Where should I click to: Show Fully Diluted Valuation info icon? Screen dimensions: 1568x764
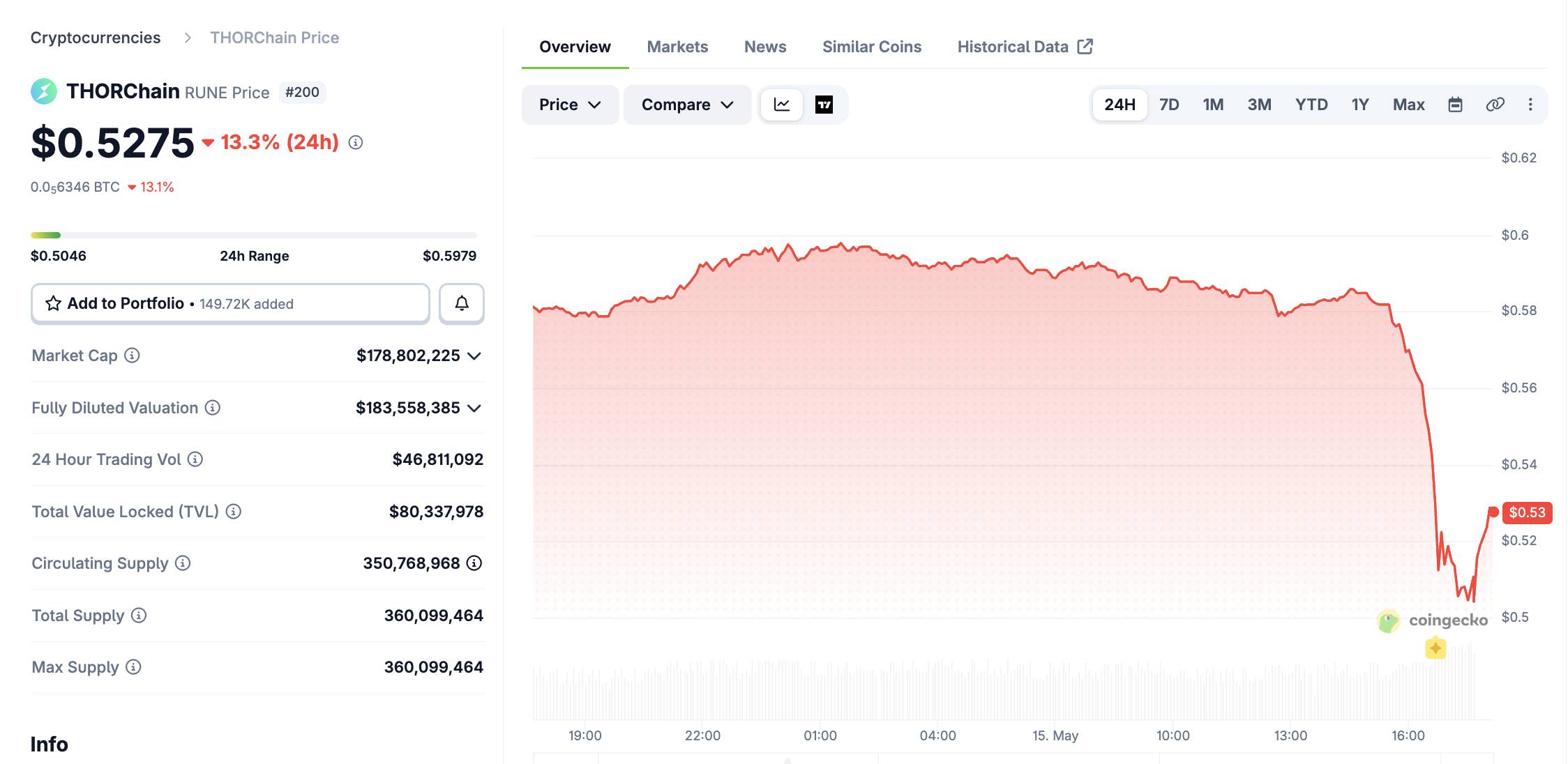tap(213, 408)
